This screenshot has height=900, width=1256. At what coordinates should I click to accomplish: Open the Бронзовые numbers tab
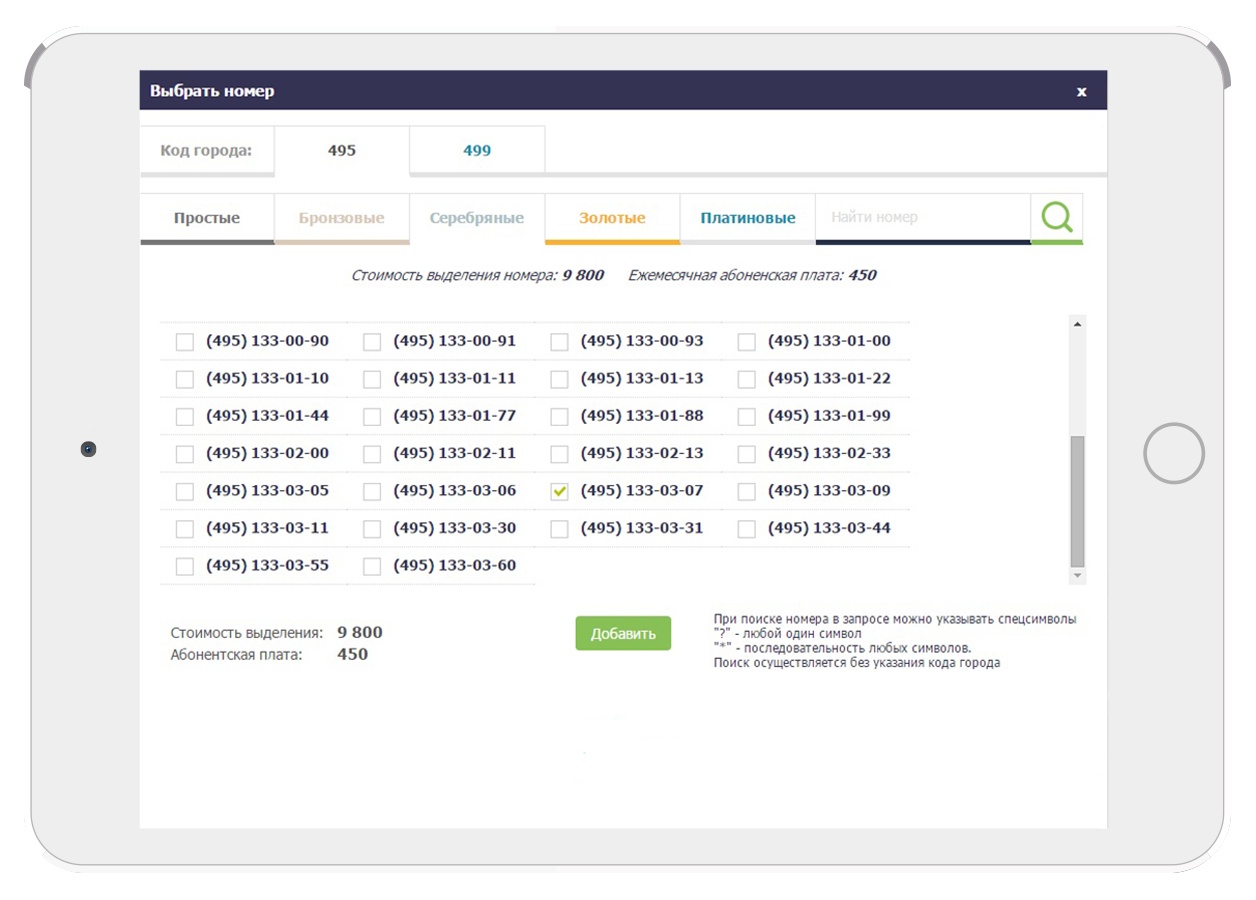pyautogui.click(x=342, y=218)
